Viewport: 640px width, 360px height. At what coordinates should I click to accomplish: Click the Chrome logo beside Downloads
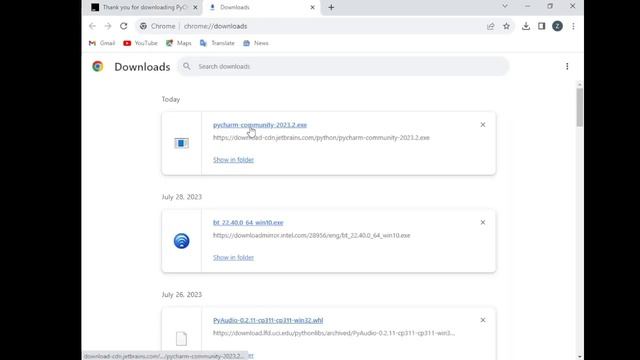[98, 66]
